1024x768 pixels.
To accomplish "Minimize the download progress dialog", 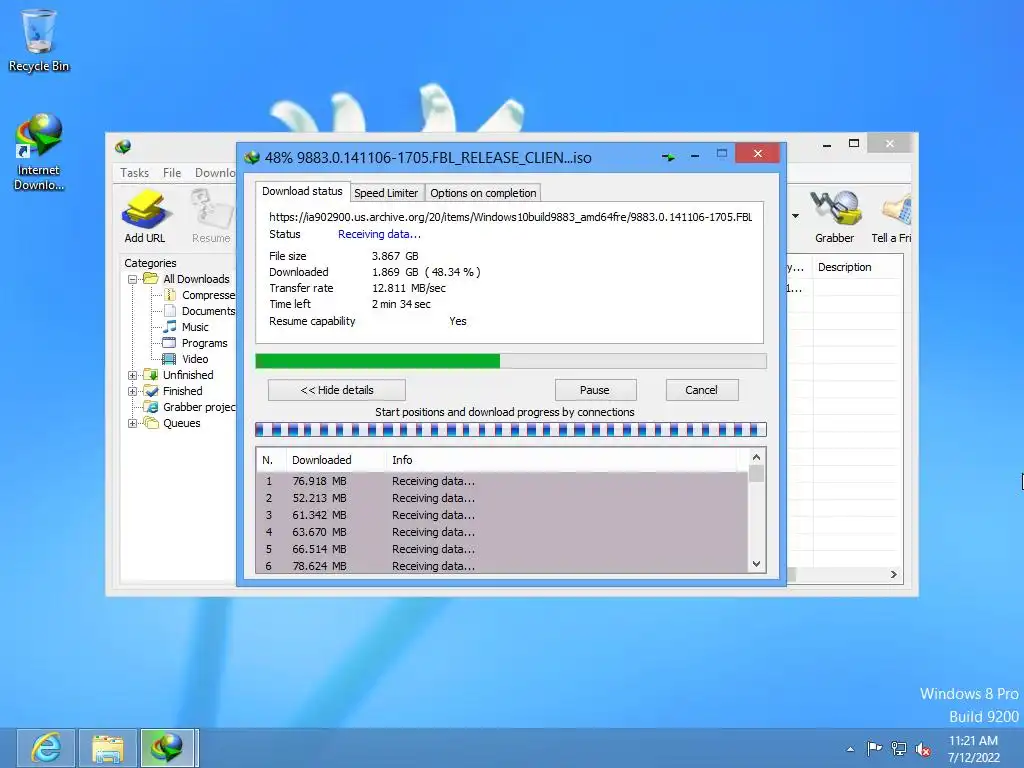I will click(695, 157).
